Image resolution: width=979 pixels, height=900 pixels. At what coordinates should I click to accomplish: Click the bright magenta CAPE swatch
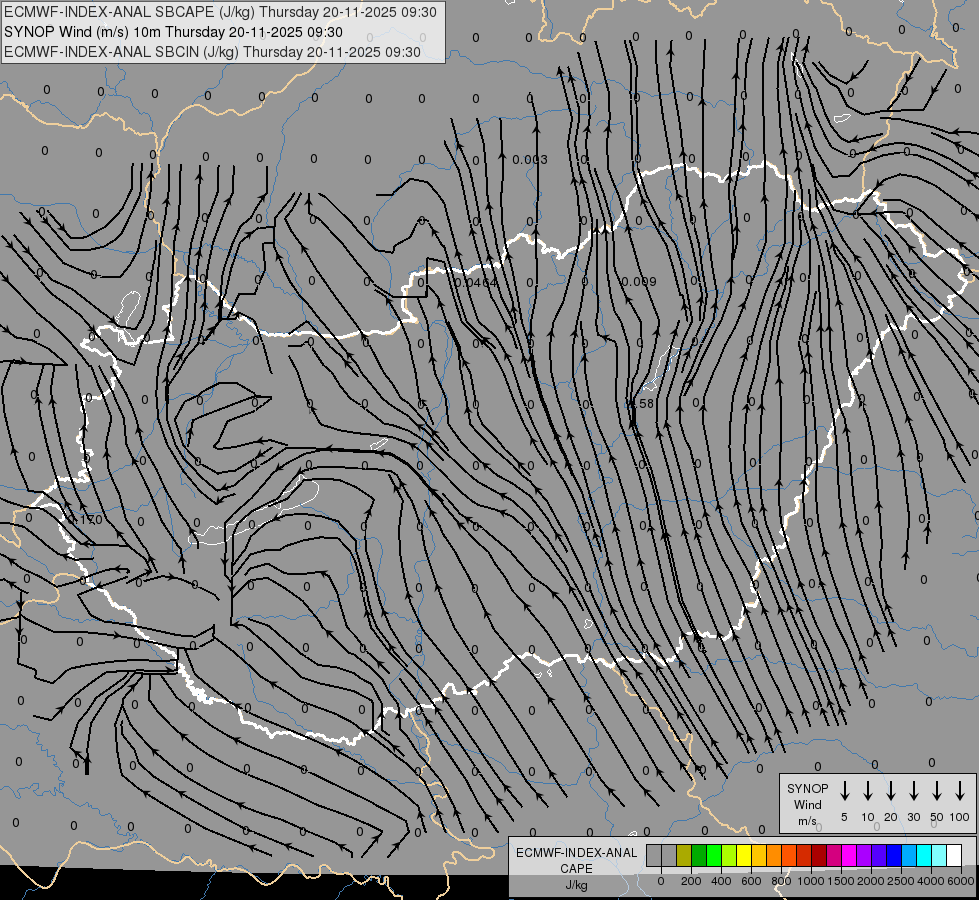click(x=850, y=855)
